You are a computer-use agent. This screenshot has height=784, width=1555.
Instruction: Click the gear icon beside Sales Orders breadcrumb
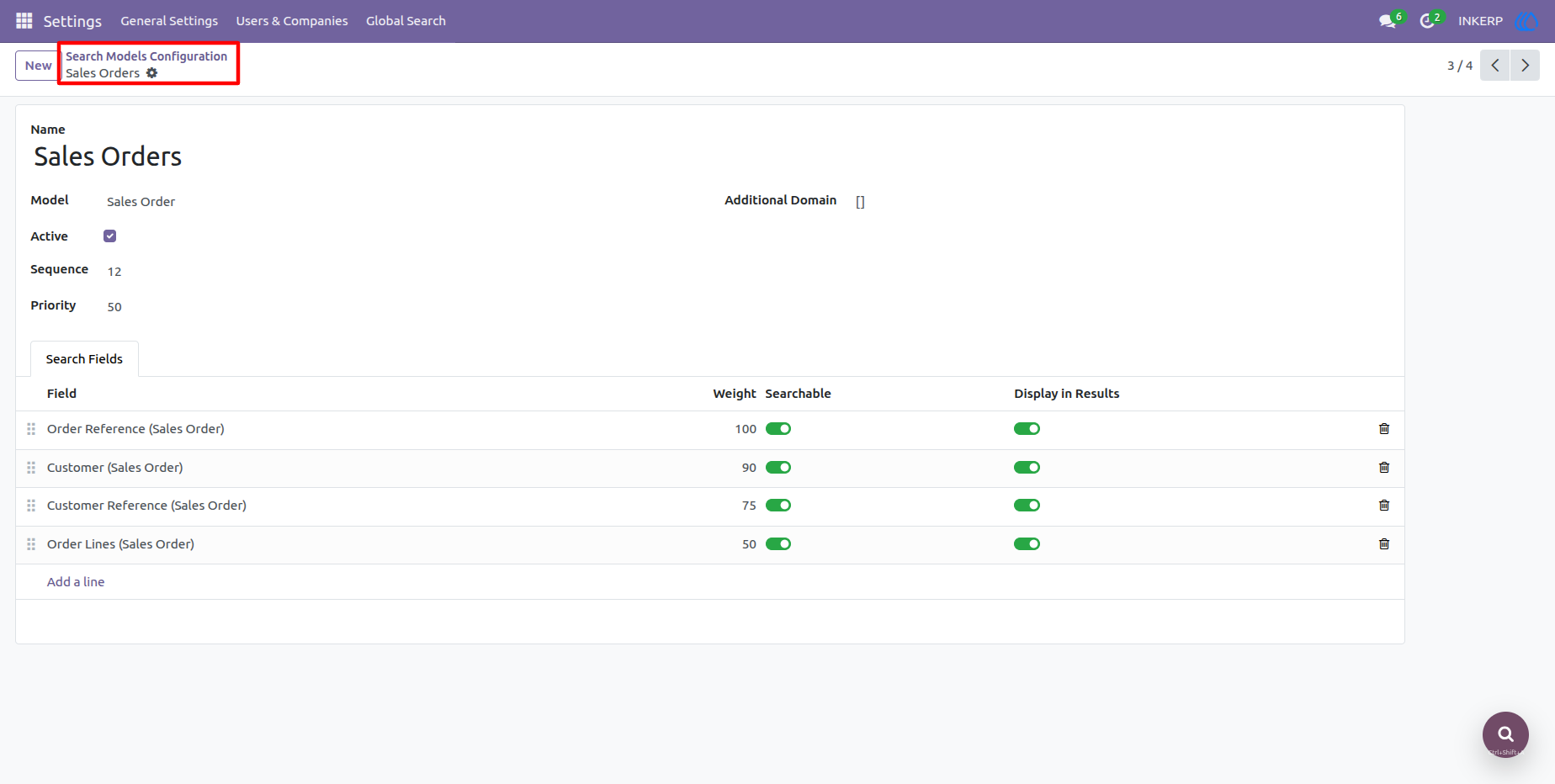pyautogui.click(x=152, y=73)
